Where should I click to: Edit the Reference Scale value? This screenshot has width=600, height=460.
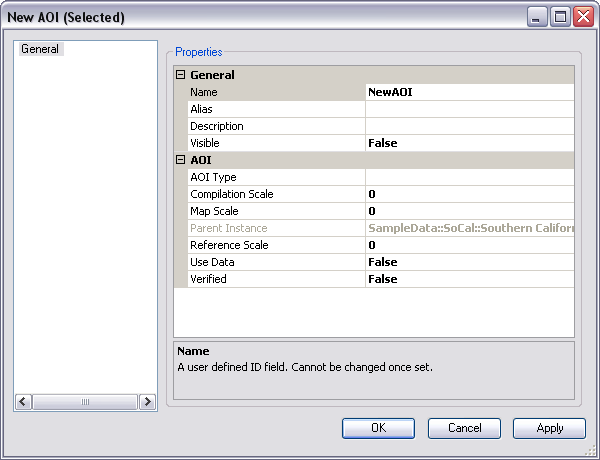coord(468,245)
